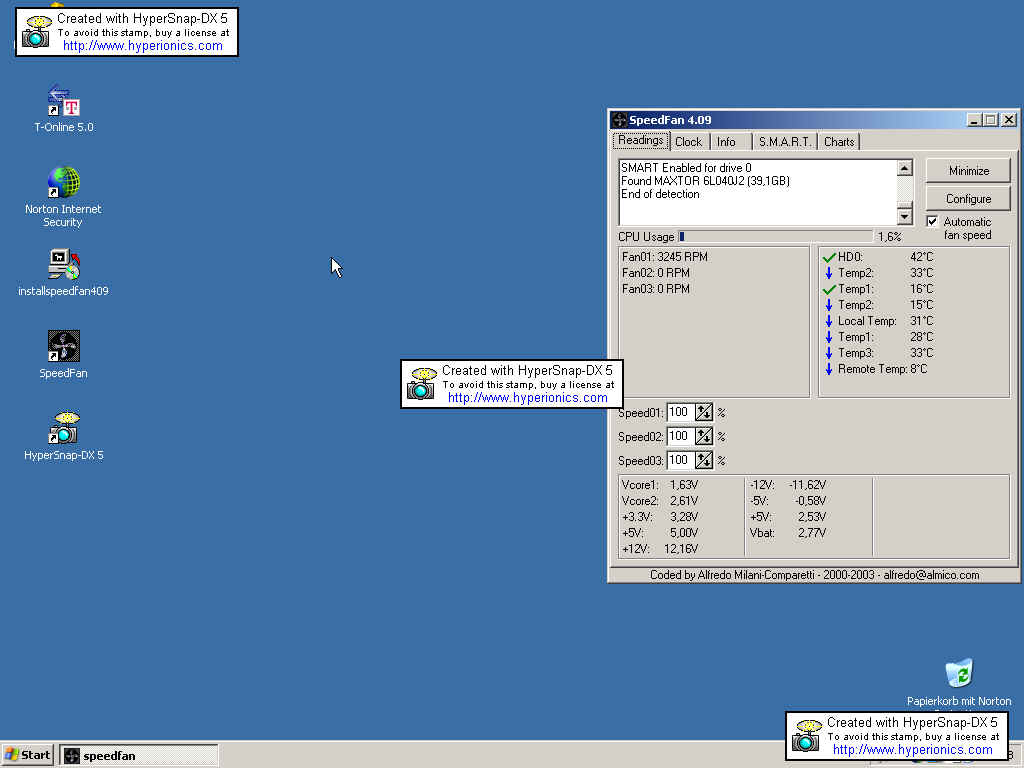This screenshot has width=1024, height=768.
Task: Click into the Speed02 percentage field
Action: [680, 436]
